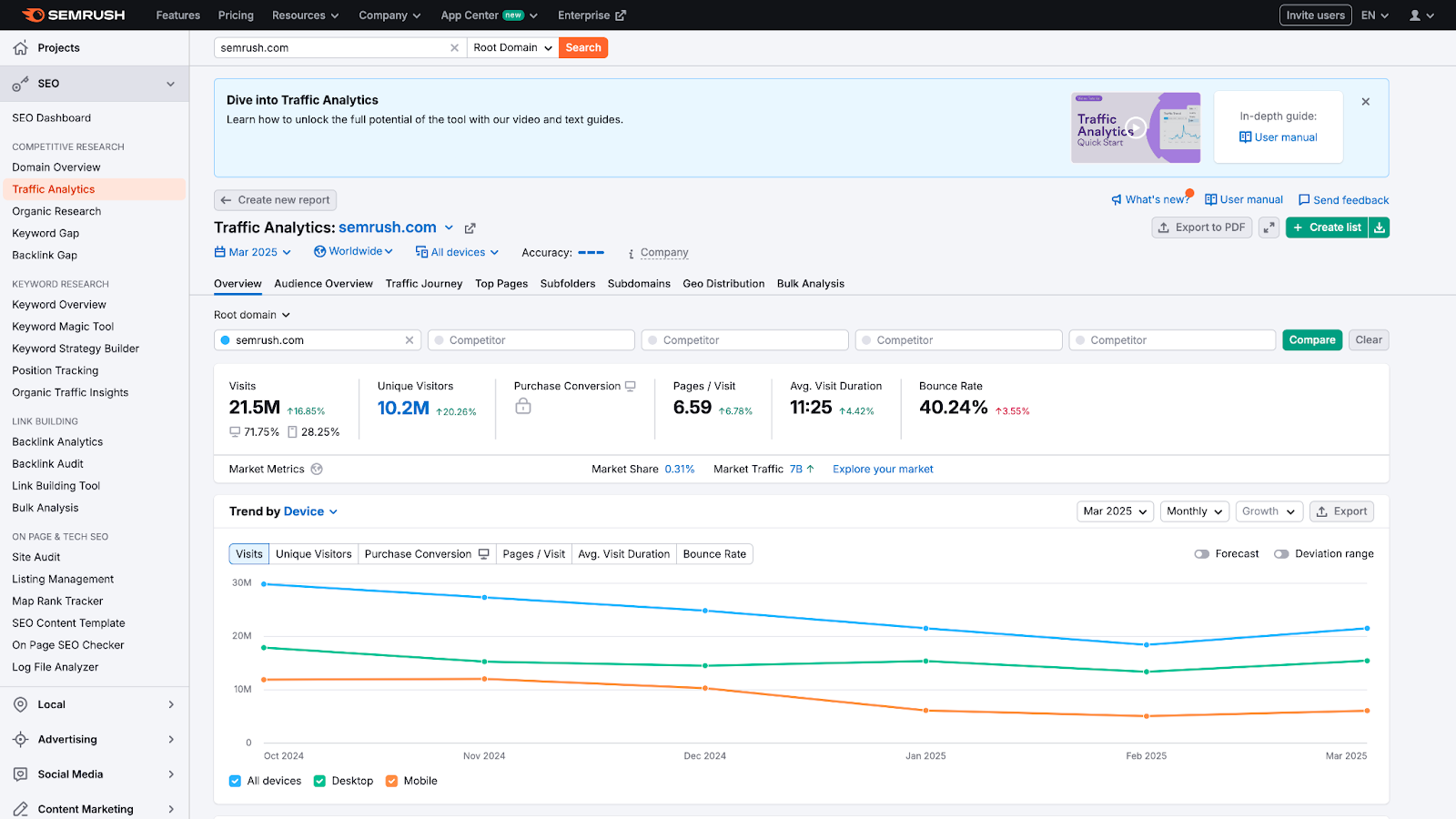Select the SEO wand icon in sidebar
This screenshot has height=819, width=1456.
(20, 83)
